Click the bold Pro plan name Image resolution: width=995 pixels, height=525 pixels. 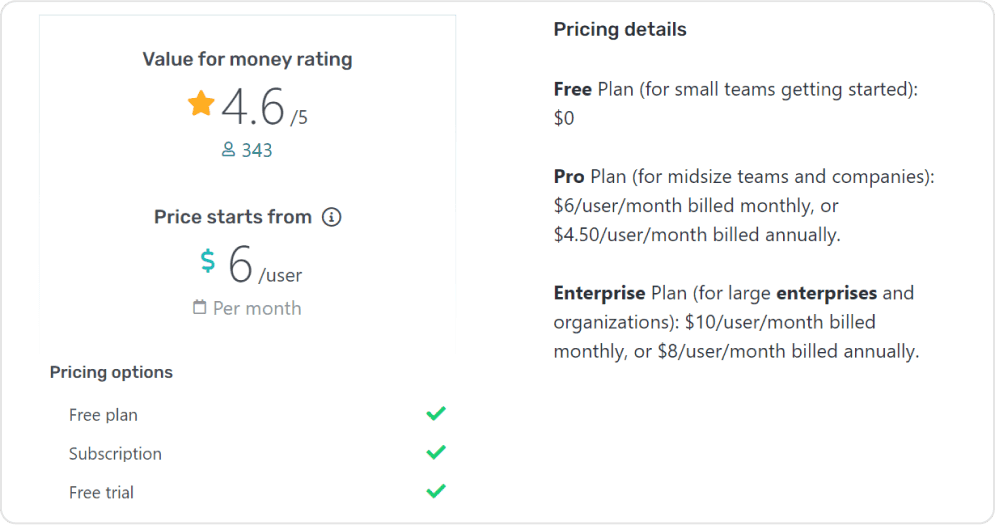coord(569,177)
